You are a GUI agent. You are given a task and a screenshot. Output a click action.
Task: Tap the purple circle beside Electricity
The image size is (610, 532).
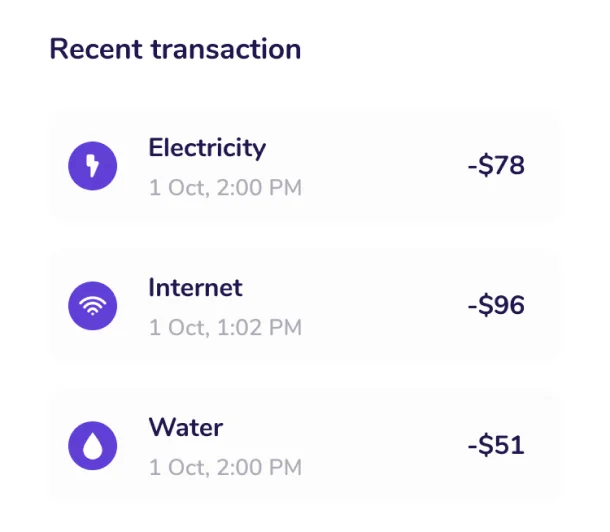(92, 166)
